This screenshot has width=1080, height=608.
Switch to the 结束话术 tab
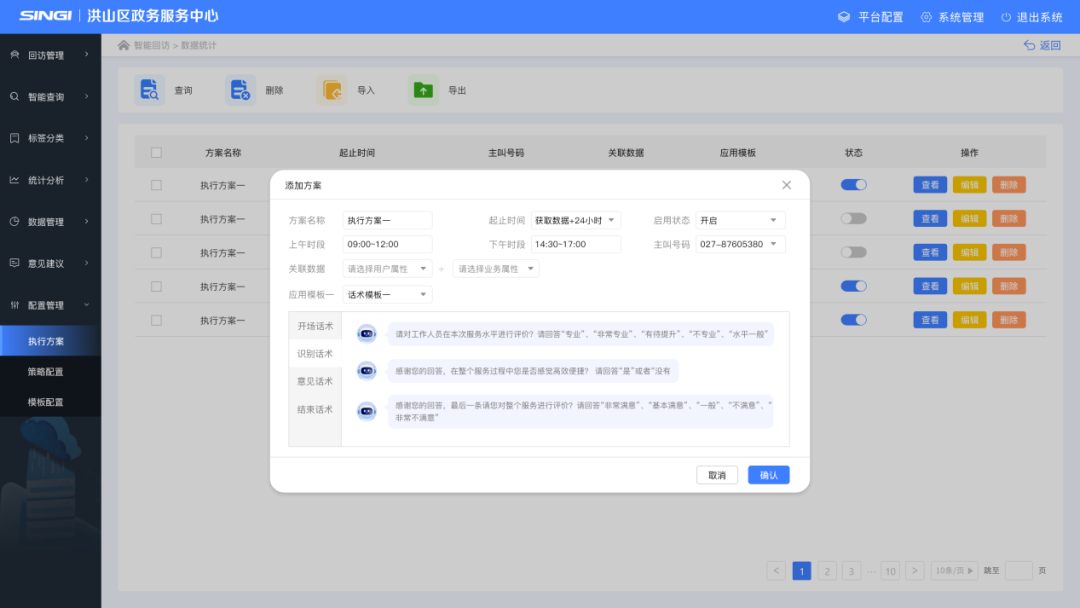315,409
